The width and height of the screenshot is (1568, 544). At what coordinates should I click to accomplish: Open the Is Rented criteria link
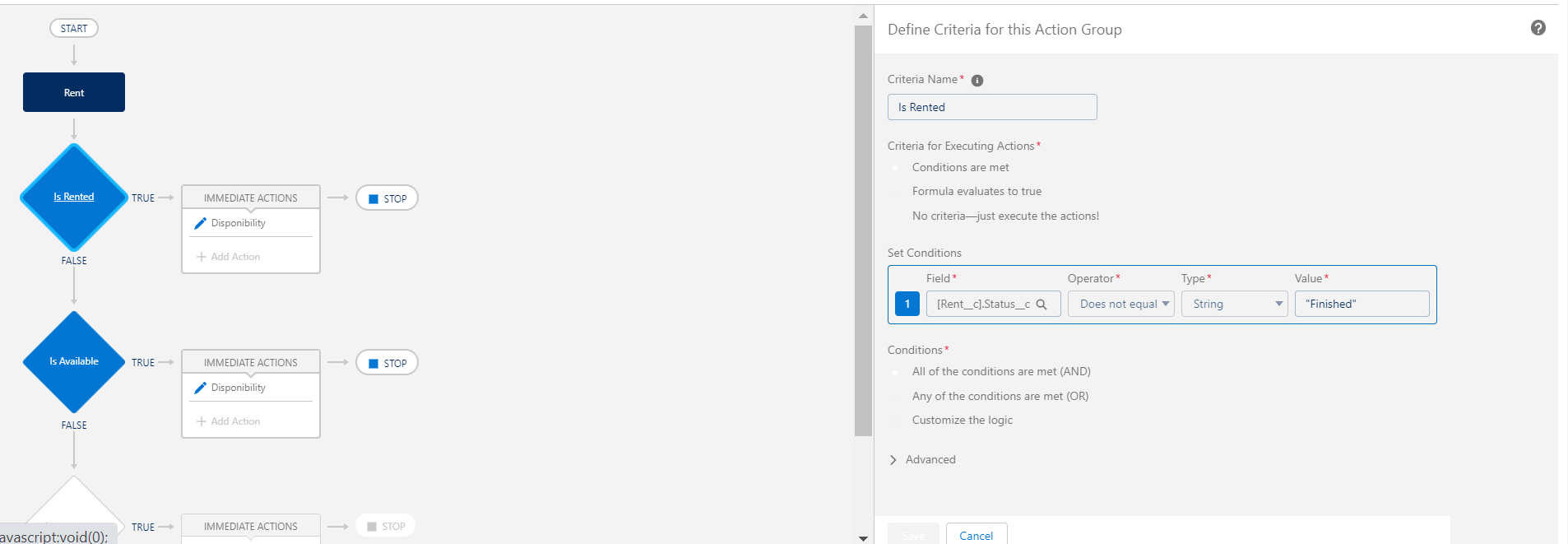(x=74, y=197)
